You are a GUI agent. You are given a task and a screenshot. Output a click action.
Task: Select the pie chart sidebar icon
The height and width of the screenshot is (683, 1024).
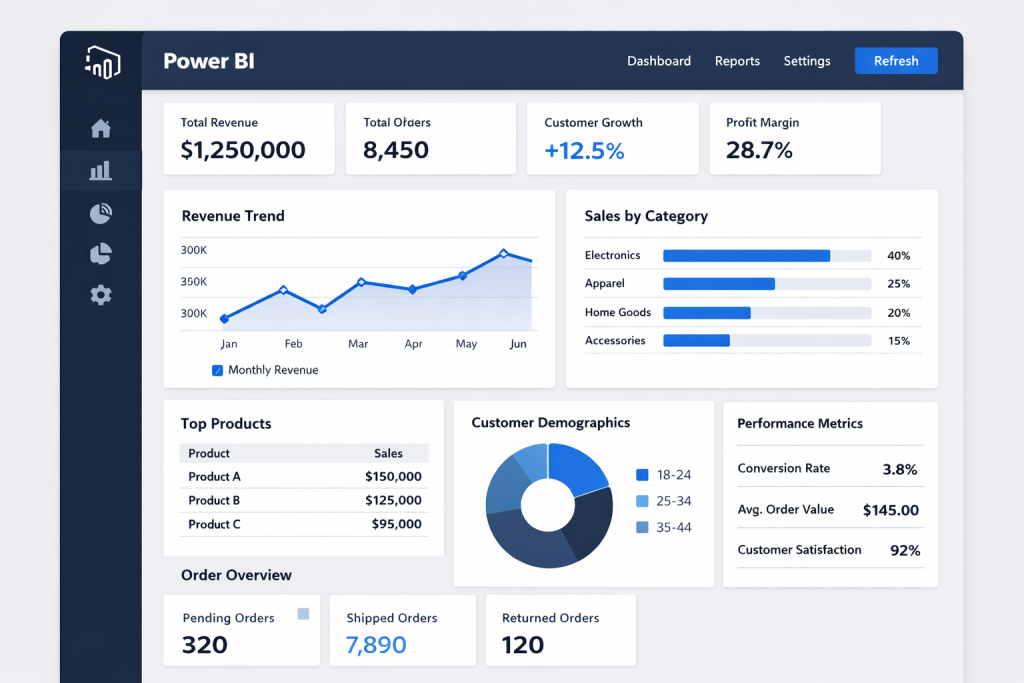tap(101, 254)
